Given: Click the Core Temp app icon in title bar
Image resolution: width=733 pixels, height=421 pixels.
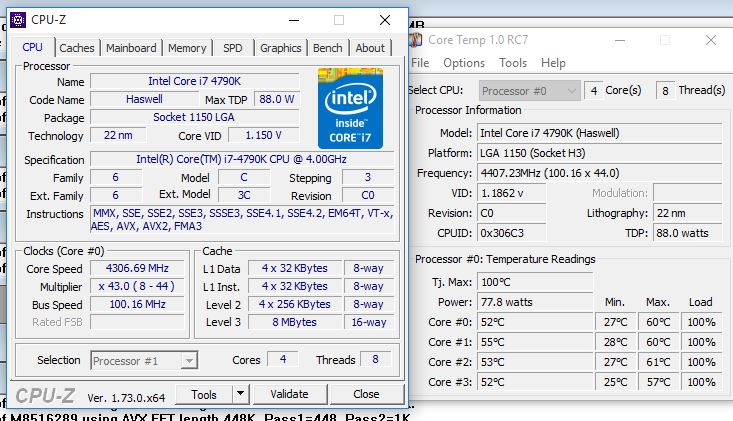Looking at the screenshot, I should tap(416, 40).
